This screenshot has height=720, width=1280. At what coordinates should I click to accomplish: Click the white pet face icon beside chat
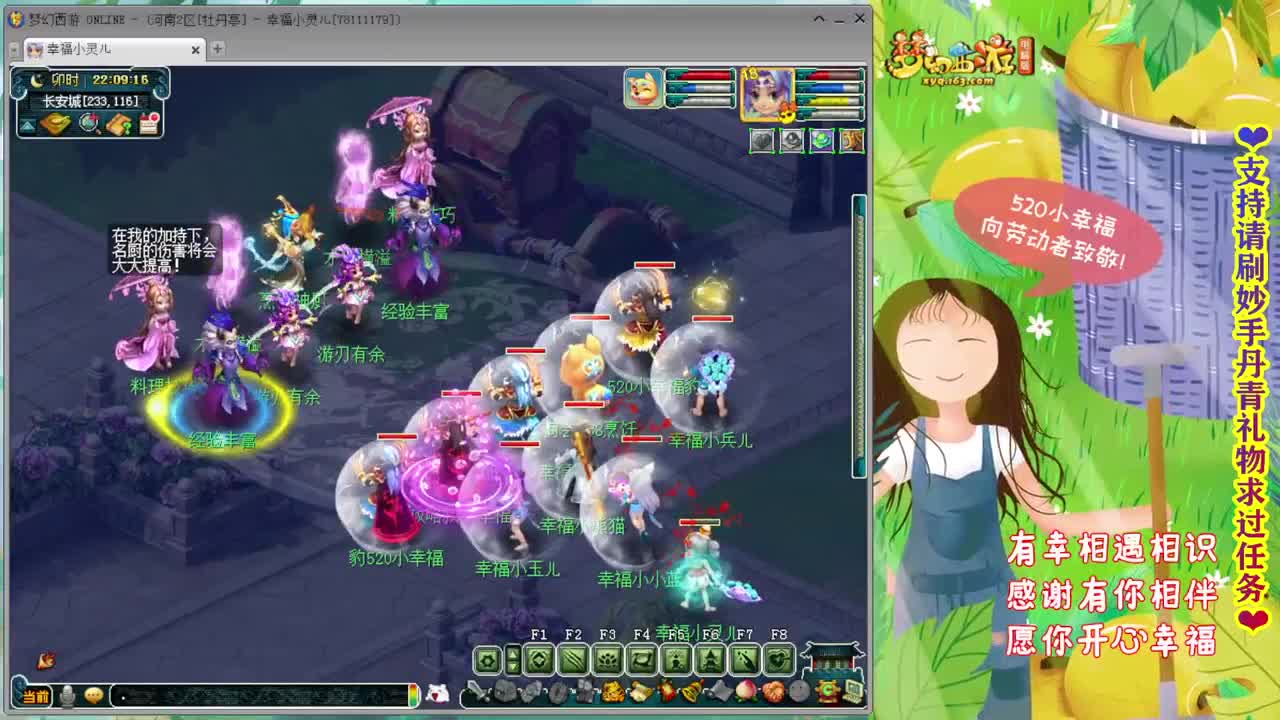(x=437, y=694)
